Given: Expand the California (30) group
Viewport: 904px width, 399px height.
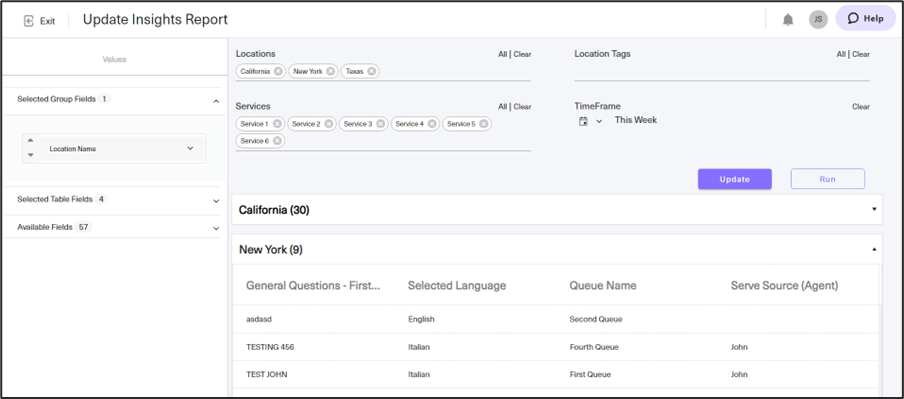Looking at the screenshot, I should (x=874, y=209).
